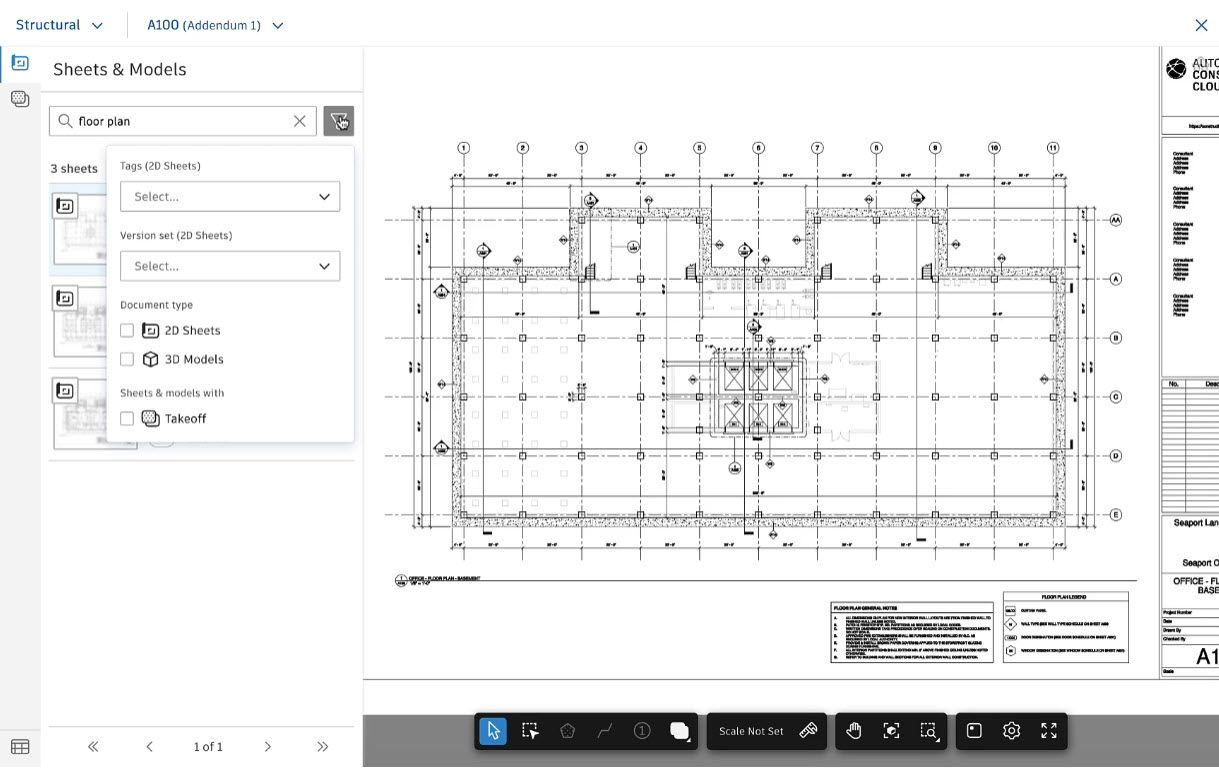Click the Floor Plan General Notes block
This screenshot has height=768, width=1219.
click(x=912, y=632)
